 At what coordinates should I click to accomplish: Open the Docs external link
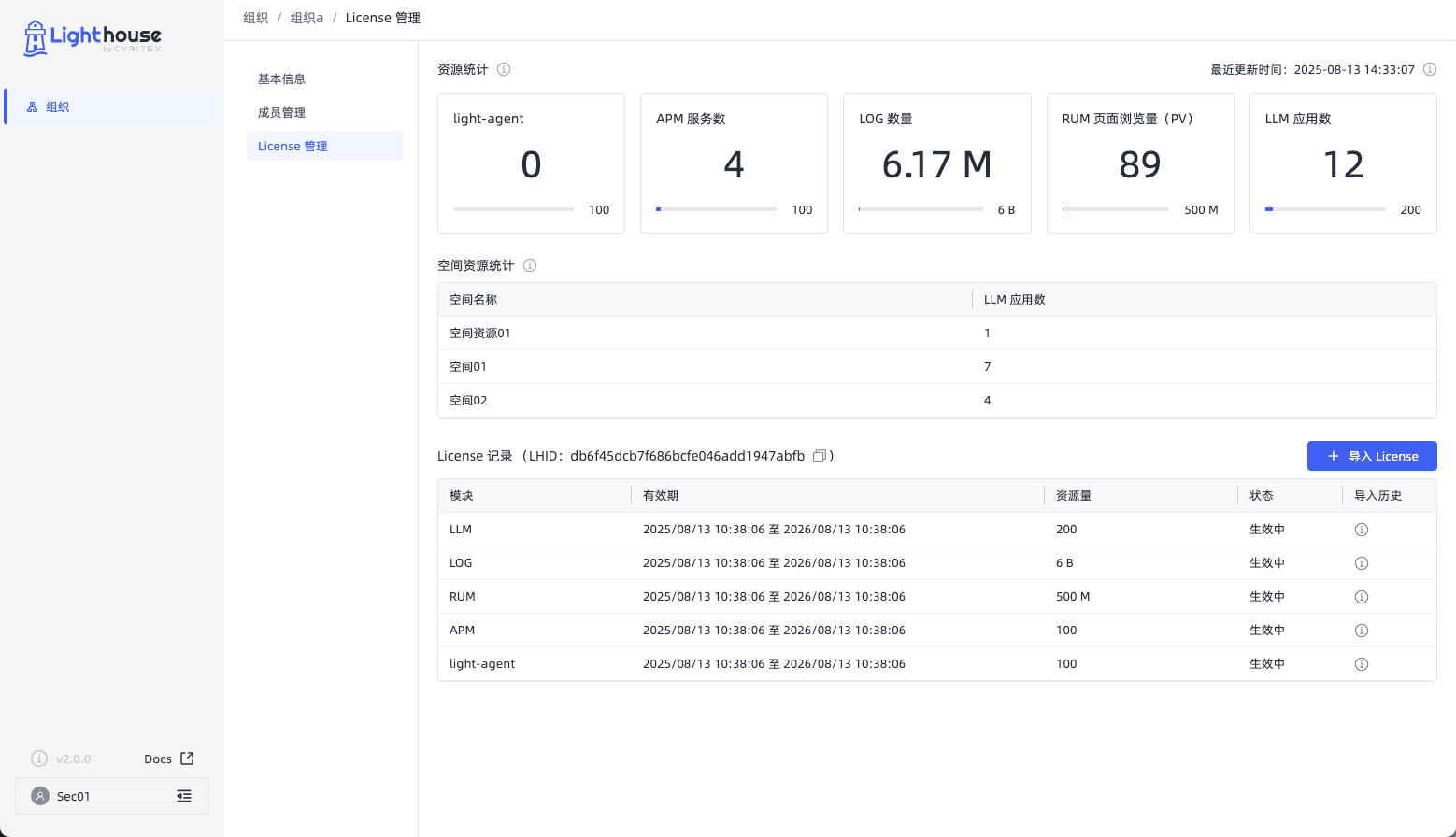169,759
